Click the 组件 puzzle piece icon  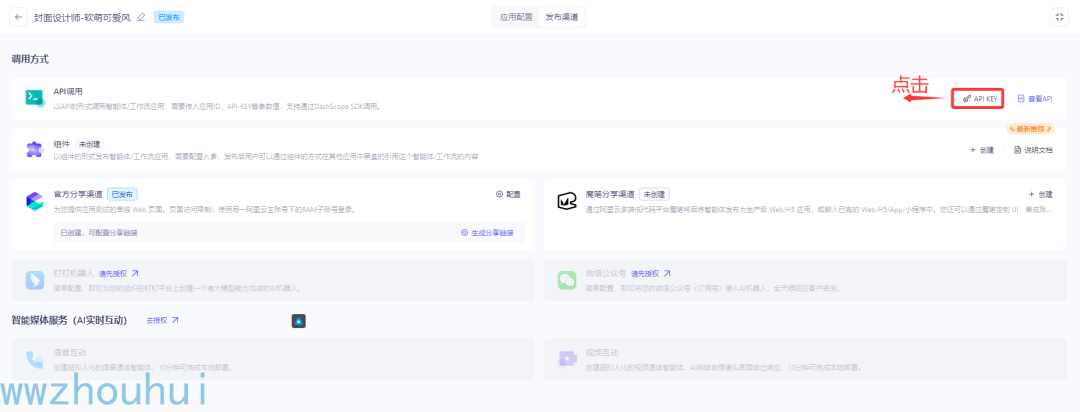click(34, 150)
